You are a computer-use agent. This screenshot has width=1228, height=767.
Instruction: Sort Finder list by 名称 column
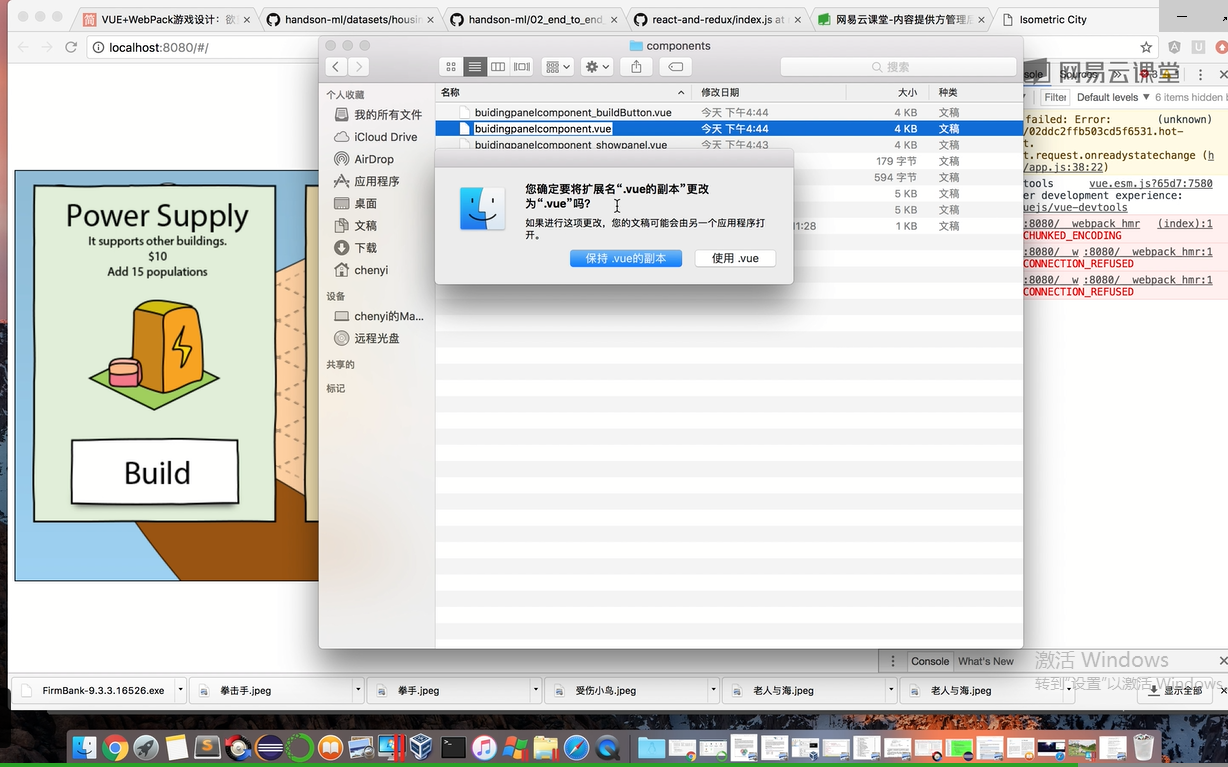pos(563,92)
